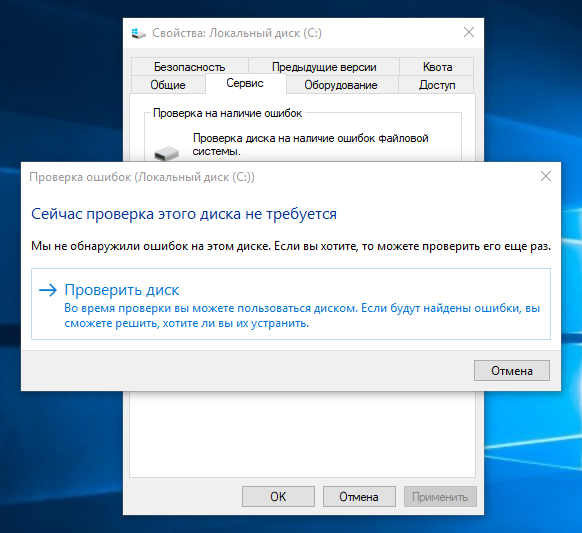Switch to the "Безопасность" tab
Image resolution: width=582 pixels, height=533 pixels.
tap(190, 67)
